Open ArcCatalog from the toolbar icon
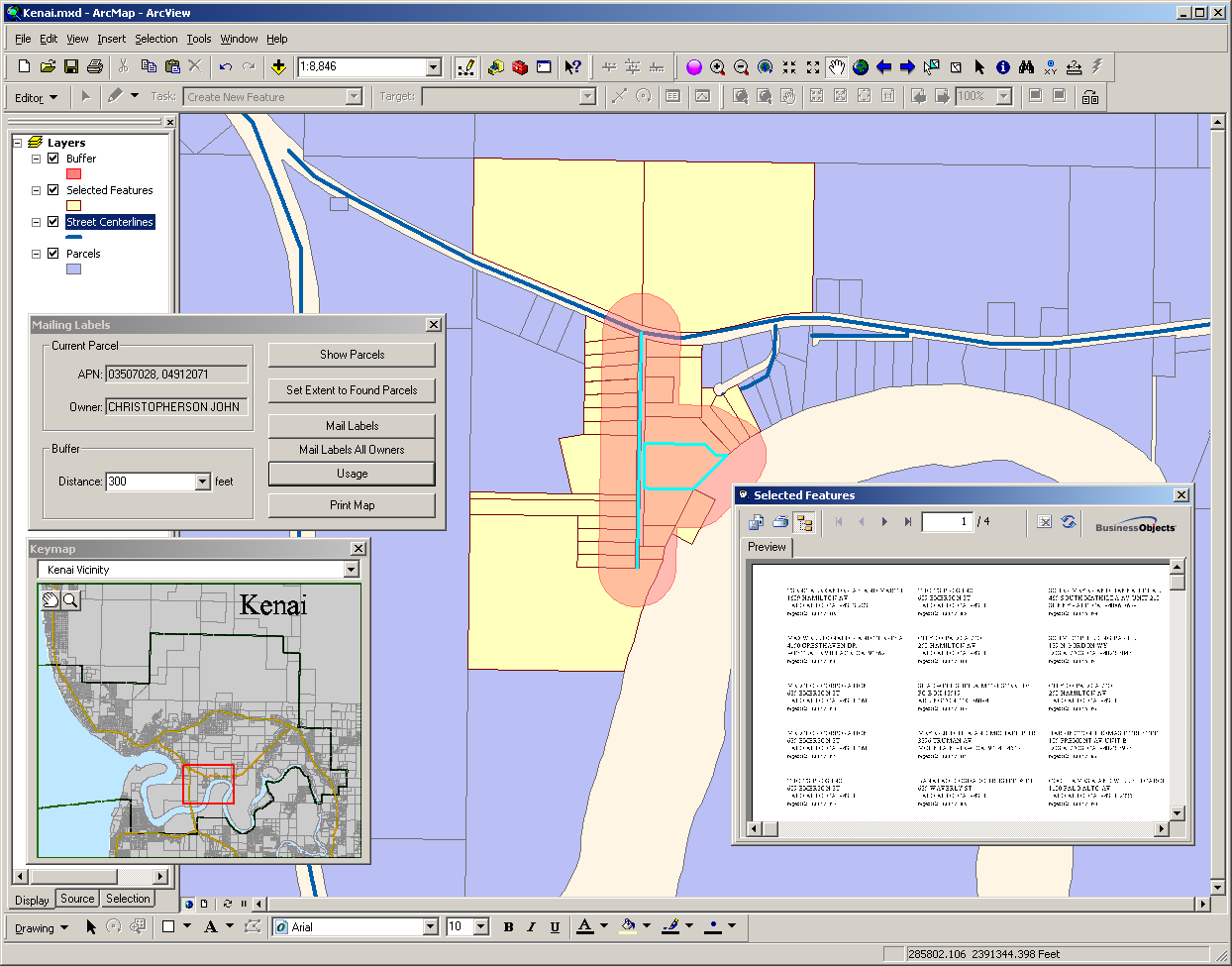This screenshot has width=1232, height=966. pos(496,66)
